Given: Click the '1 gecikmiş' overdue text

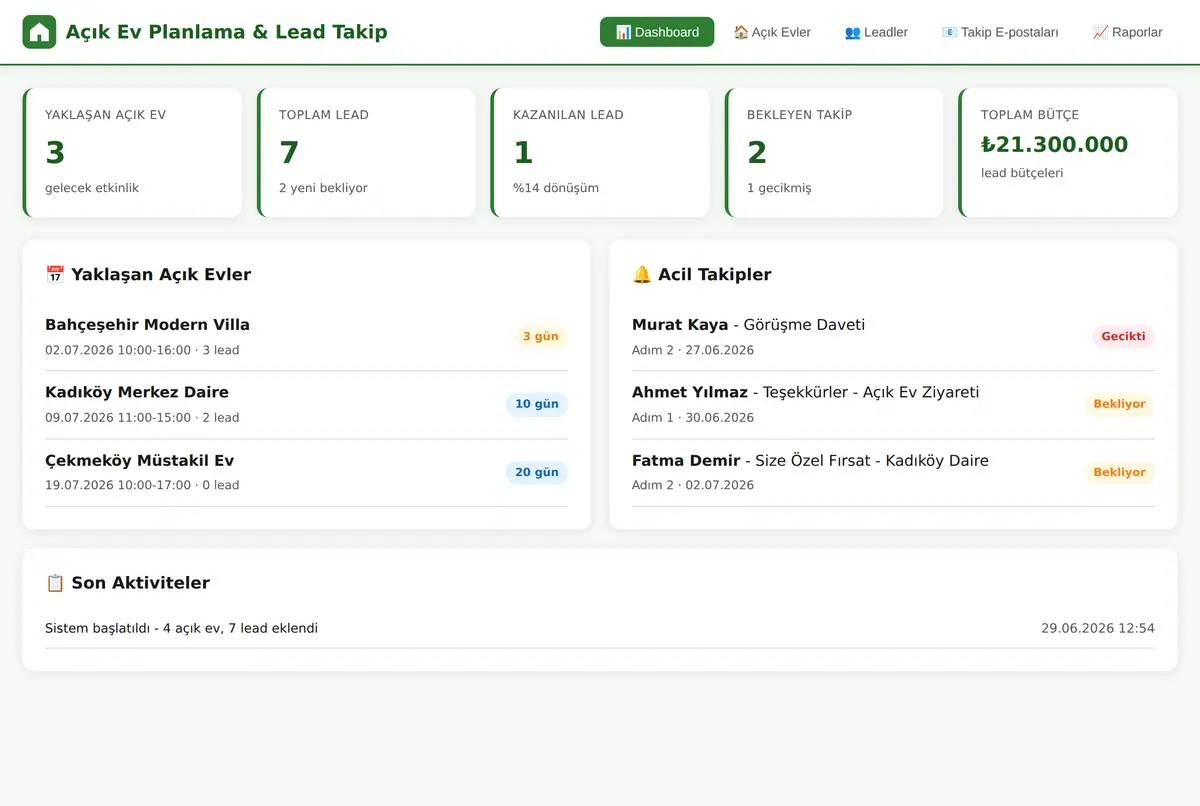Looking at the screenshot, I should (x=779, y=188).
